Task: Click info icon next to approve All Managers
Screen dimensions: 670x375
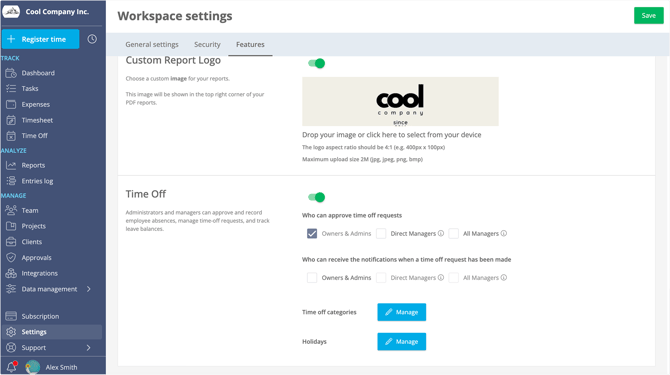Action: pos(504,233)
